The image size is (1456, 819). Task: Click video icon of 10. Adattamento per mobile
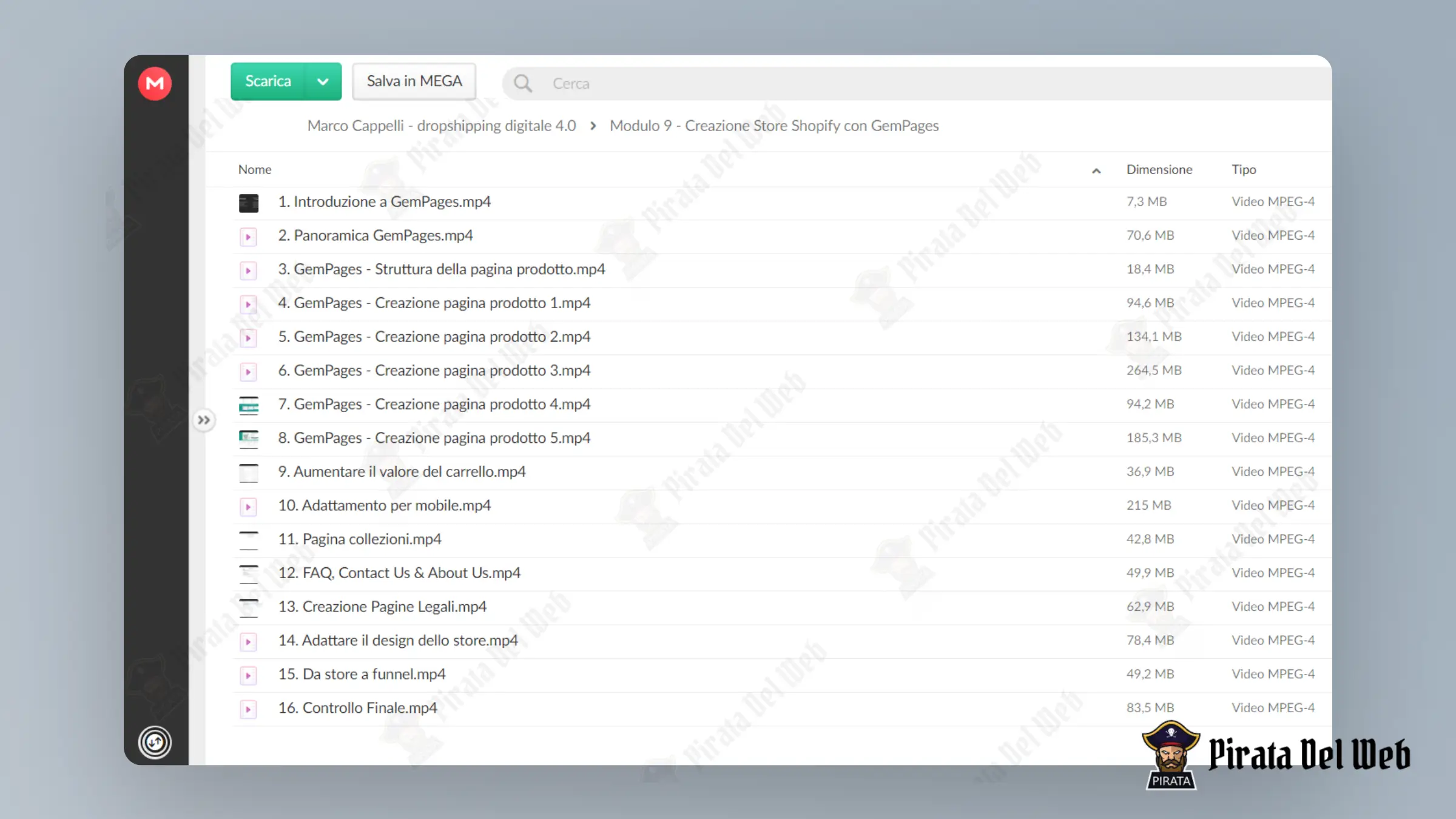pyautogui.click(x=248, y=507)
